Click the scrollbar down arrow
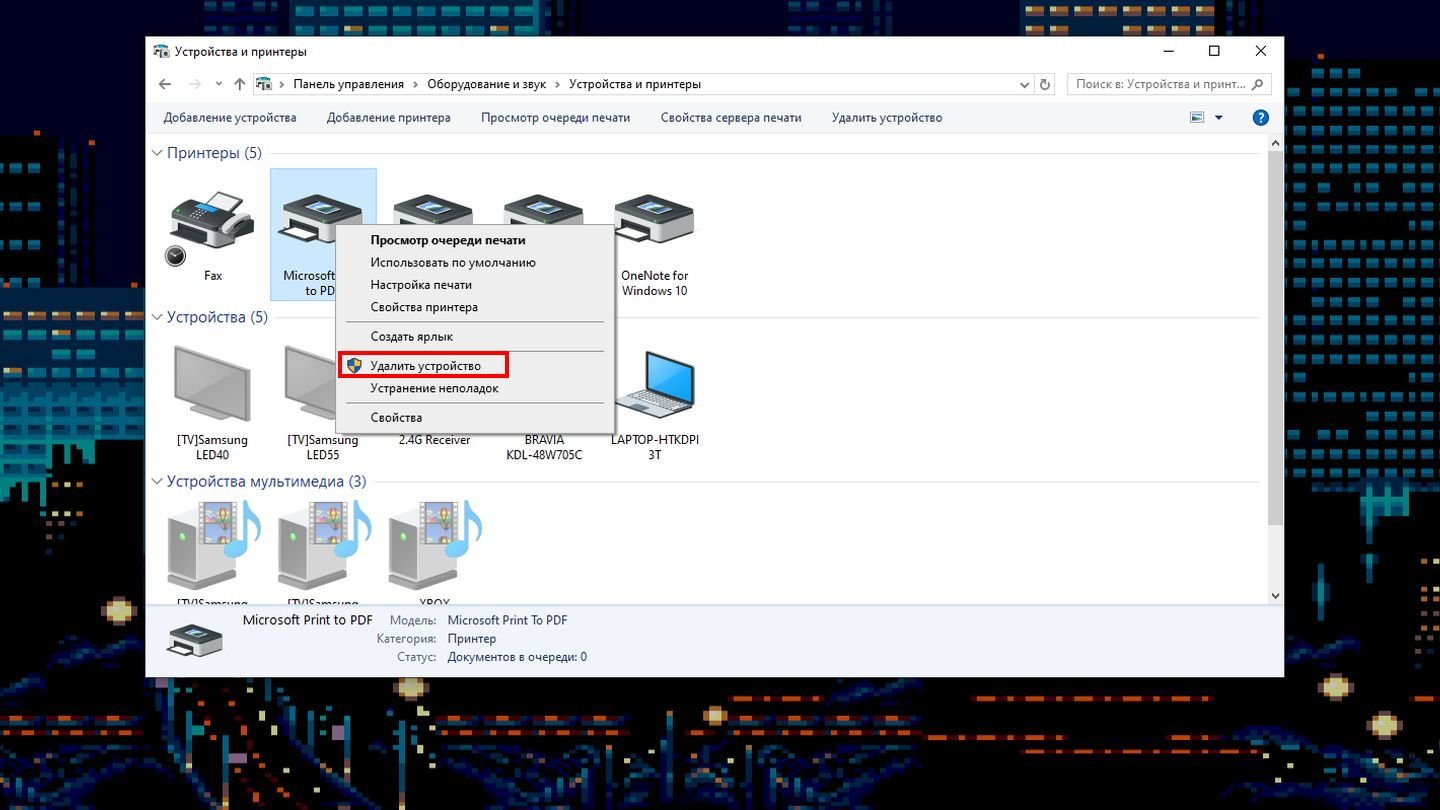The height and width of the screenshot is (810, 1440). tap(1275, 596)
